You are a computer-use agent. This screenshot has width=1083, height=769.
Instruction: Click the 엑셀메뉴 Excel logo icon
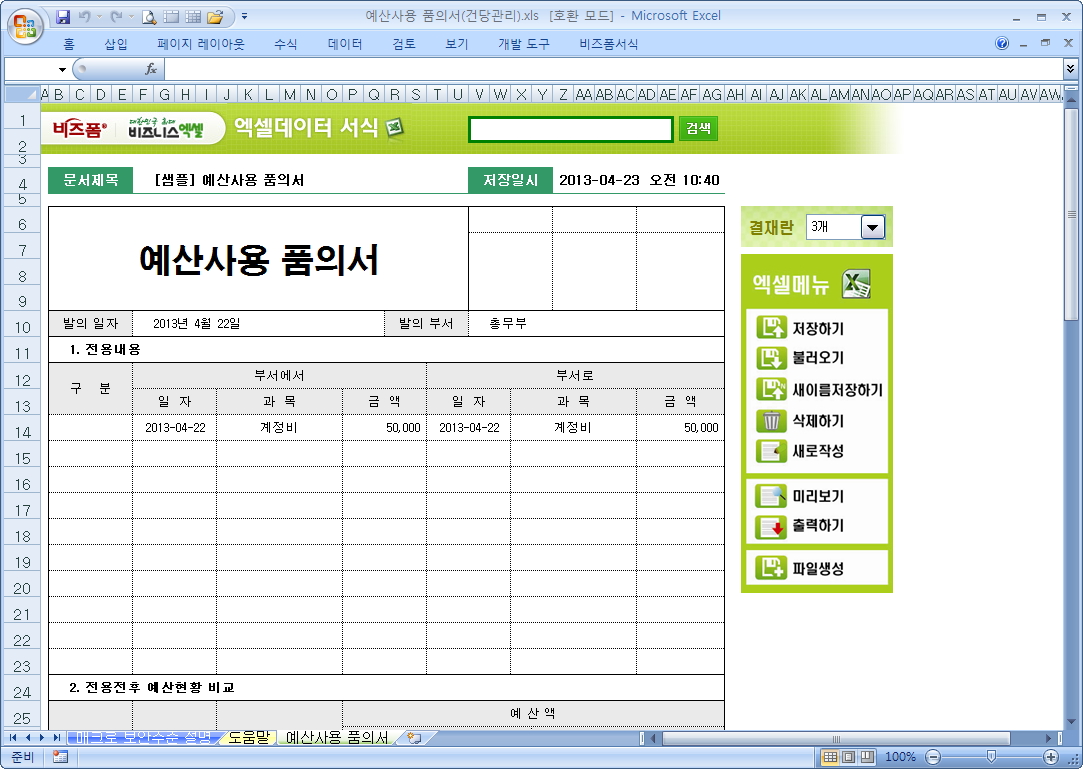856,284
